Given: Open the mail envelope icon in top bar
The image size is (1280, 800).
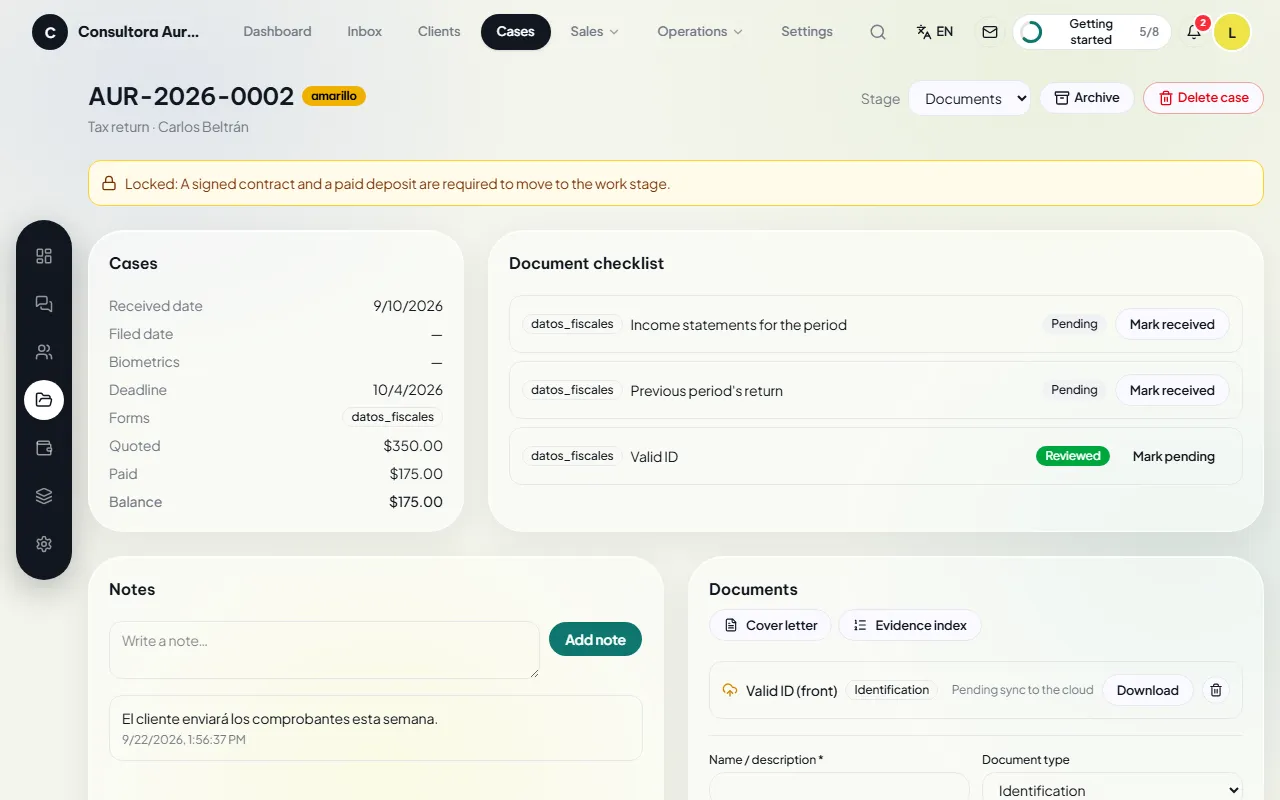Looking at the screenshot, I should [x=990, y=32].
